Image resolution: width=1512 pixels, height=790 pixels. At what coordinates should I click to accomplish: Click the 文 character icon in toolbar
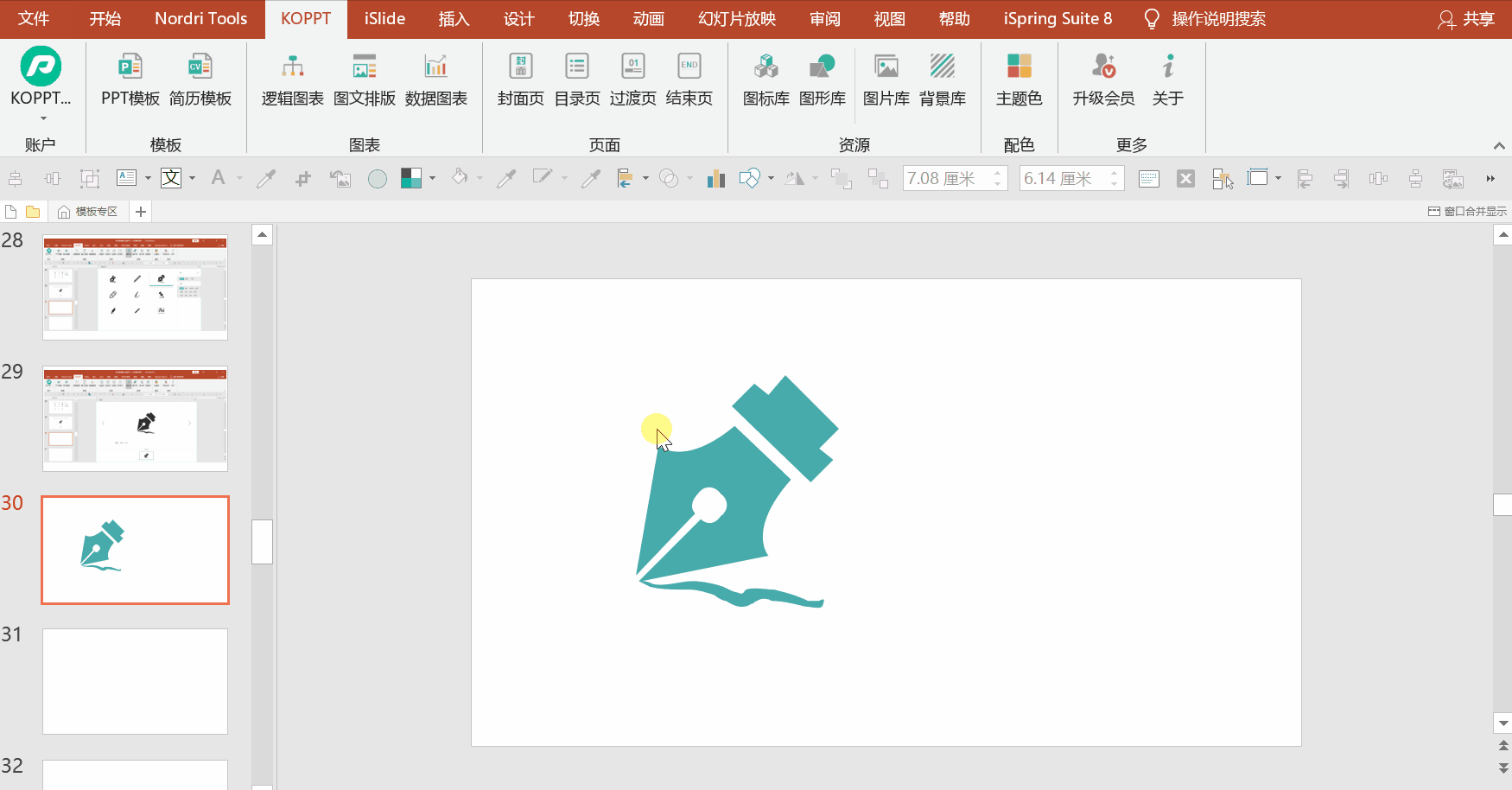tap(172, 178)
